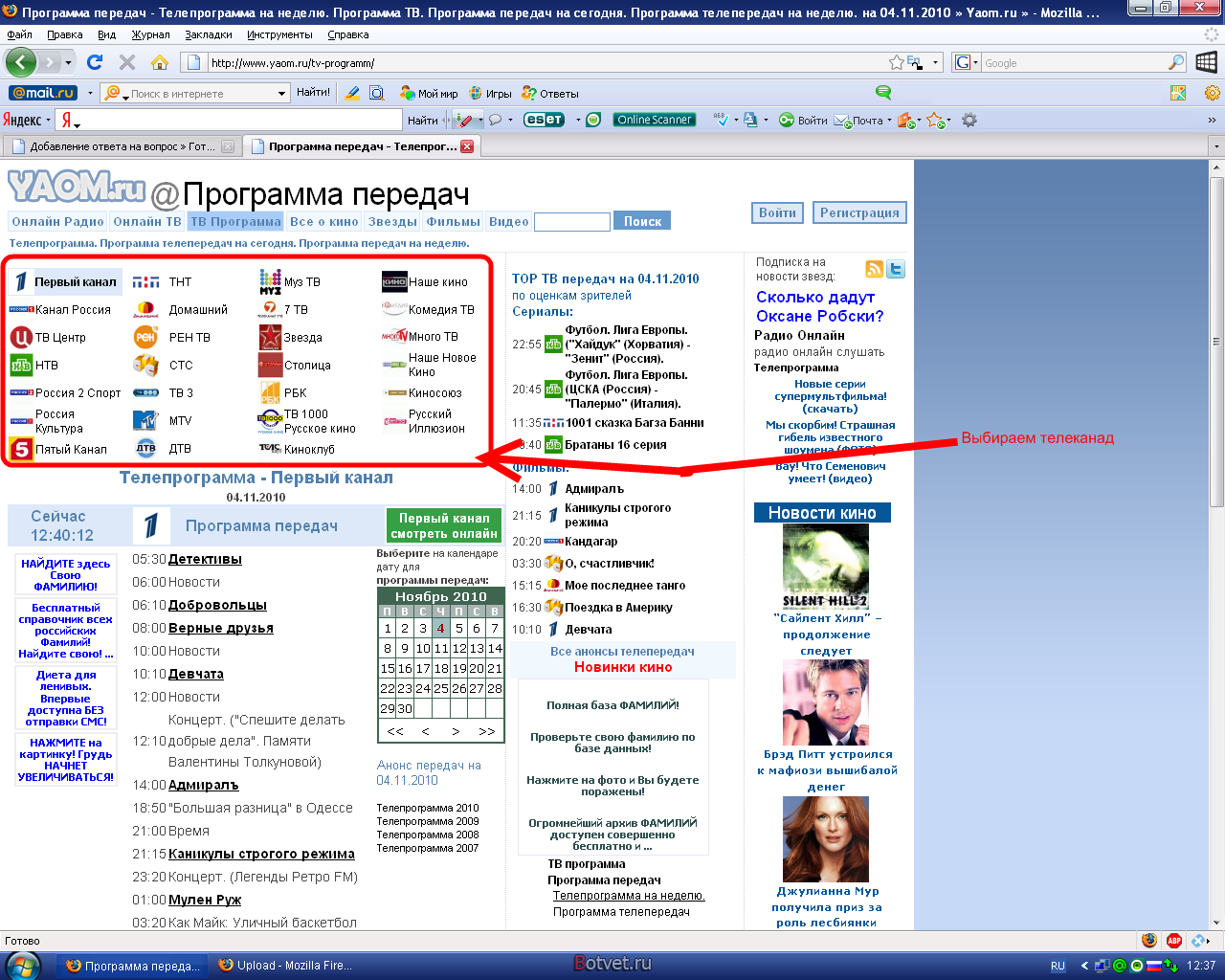The width and height of the screenshot is (1225, 980).
Task: Click the Yandex bar settings gear
Action: 969,120
